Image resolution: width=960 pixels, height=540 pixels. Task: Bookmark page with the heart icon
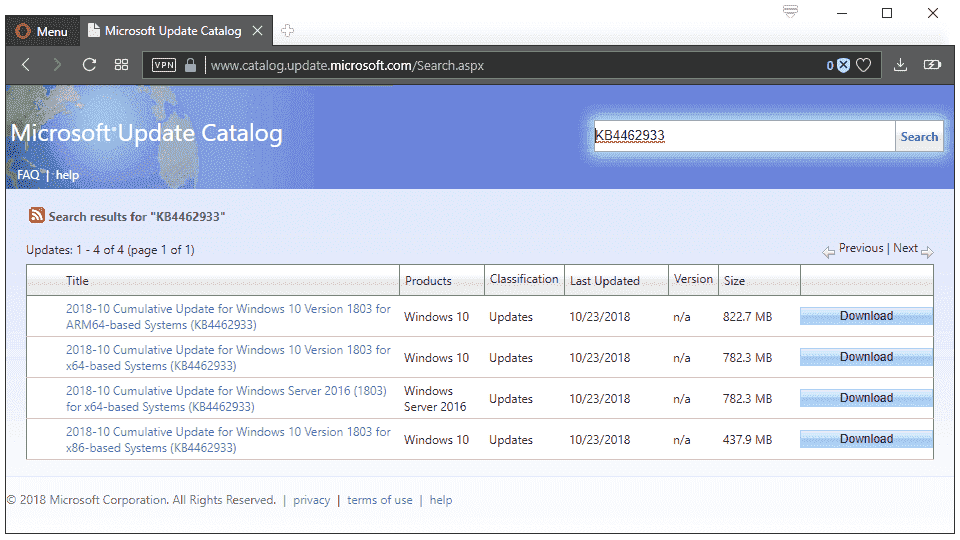[863, 65]
